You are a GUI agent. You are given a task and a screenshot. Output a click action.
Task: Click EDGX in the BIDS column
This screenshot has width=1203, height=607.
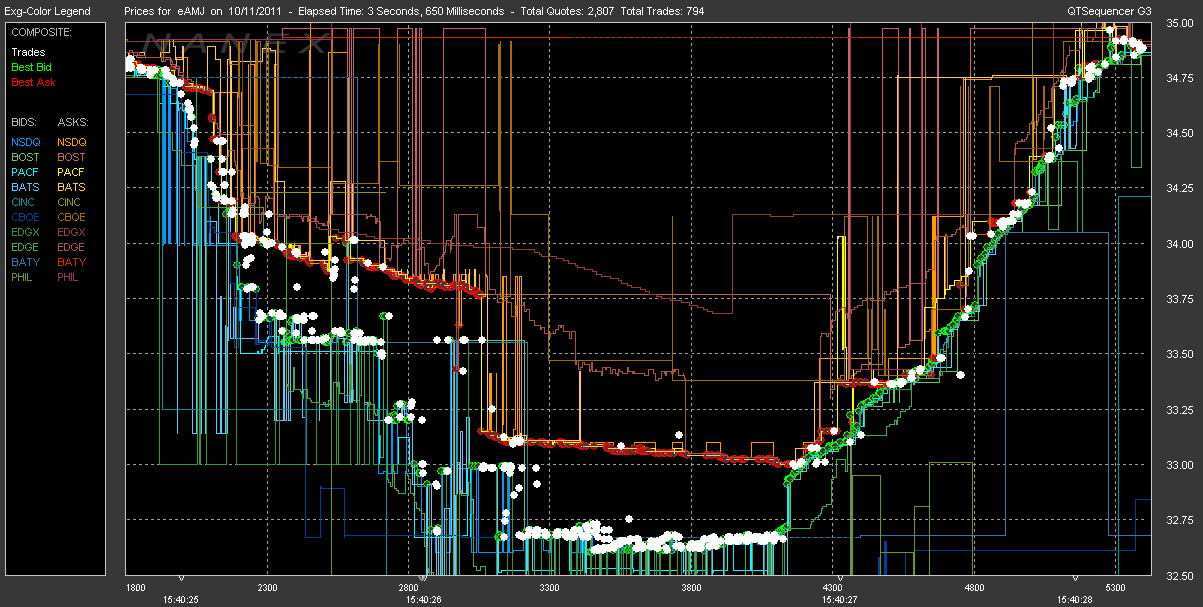click(26, 232)
